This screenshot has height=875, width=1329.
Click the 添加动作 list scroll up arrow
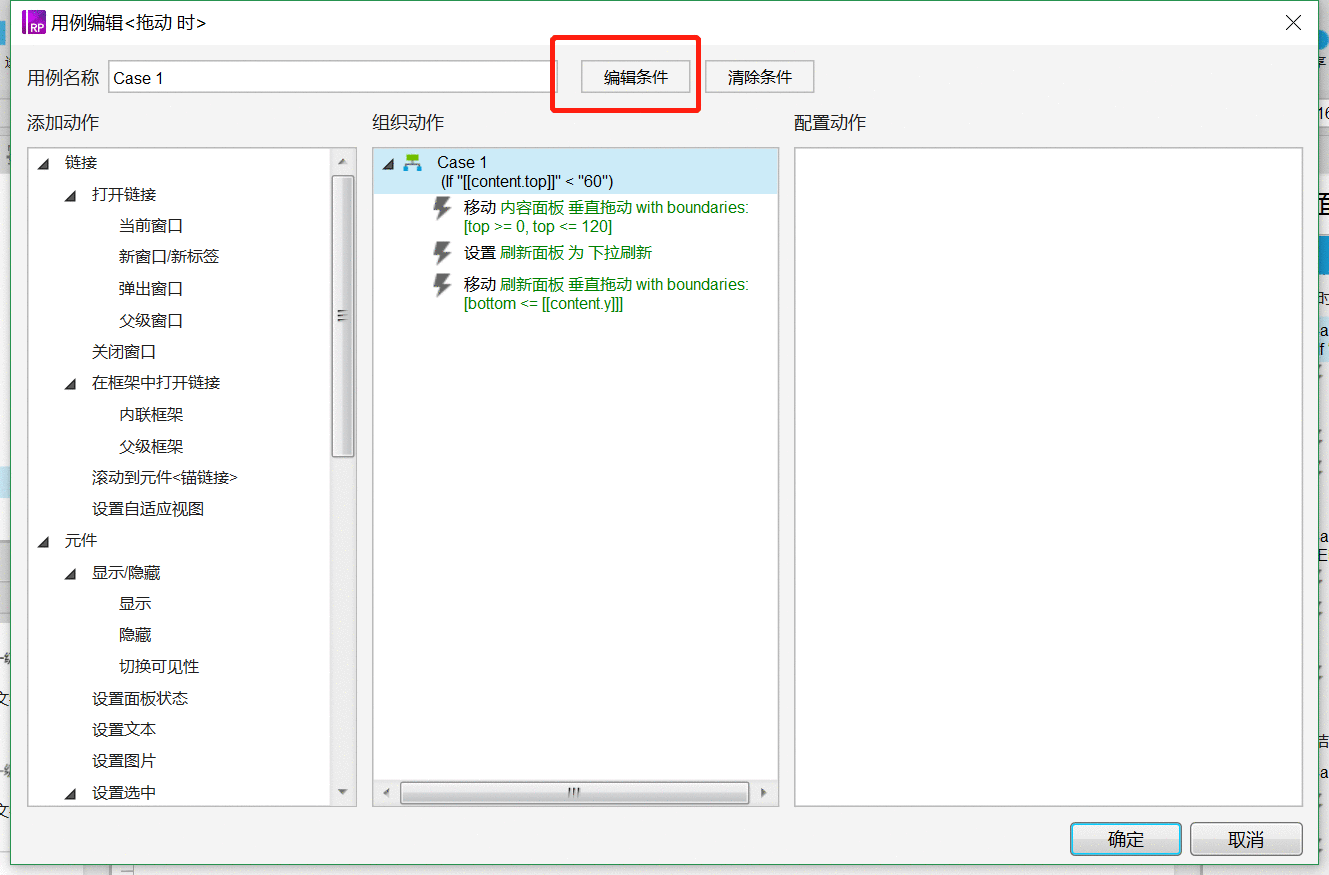coord(343,162)
